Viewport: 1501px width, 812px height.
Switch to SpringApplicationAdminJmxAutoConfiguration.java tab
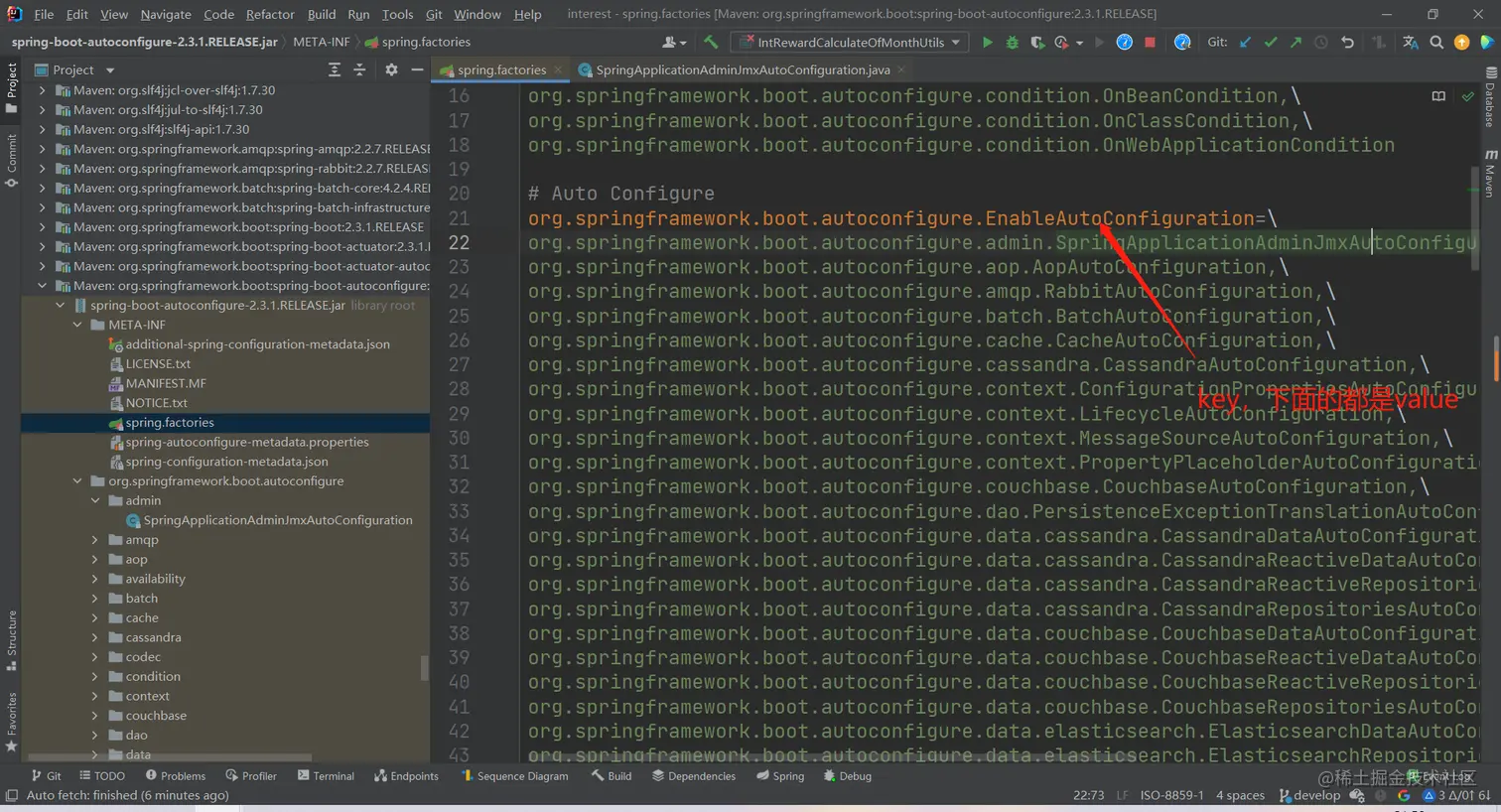pos(743,69)
